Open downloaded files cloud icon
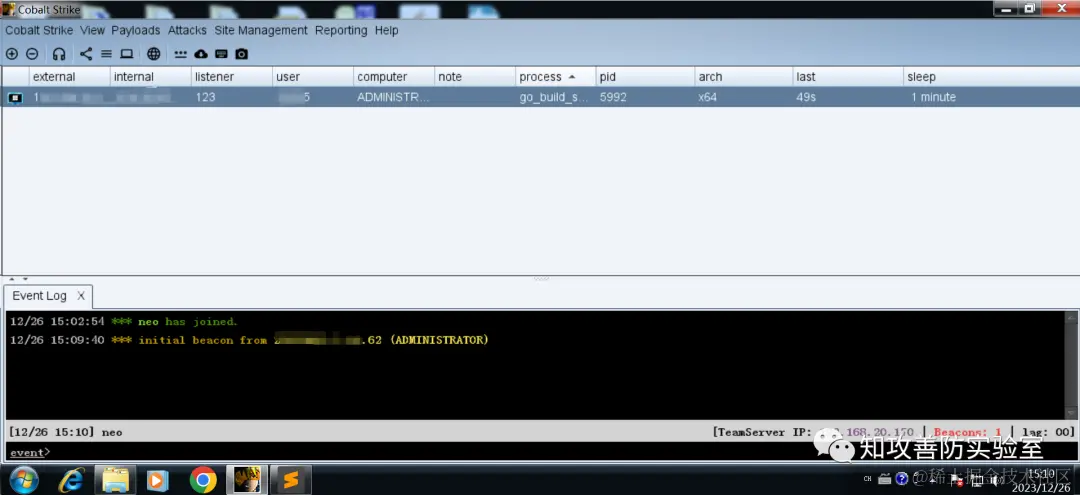Image resolution: width=1080 pixels, height=495 pixels. 200,54
